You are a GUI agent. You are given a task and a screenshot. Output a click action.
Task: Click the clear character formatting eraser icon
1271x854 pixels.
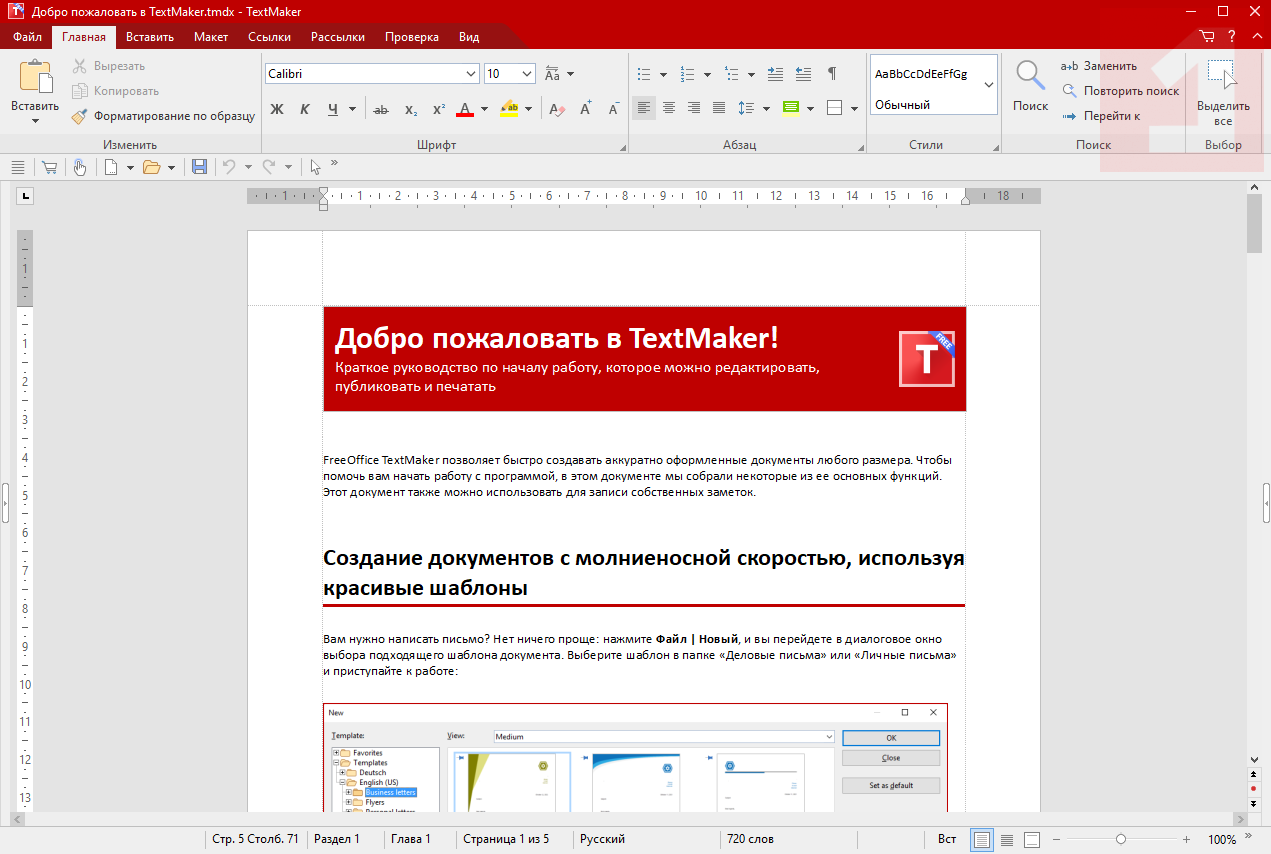(557, 109)
